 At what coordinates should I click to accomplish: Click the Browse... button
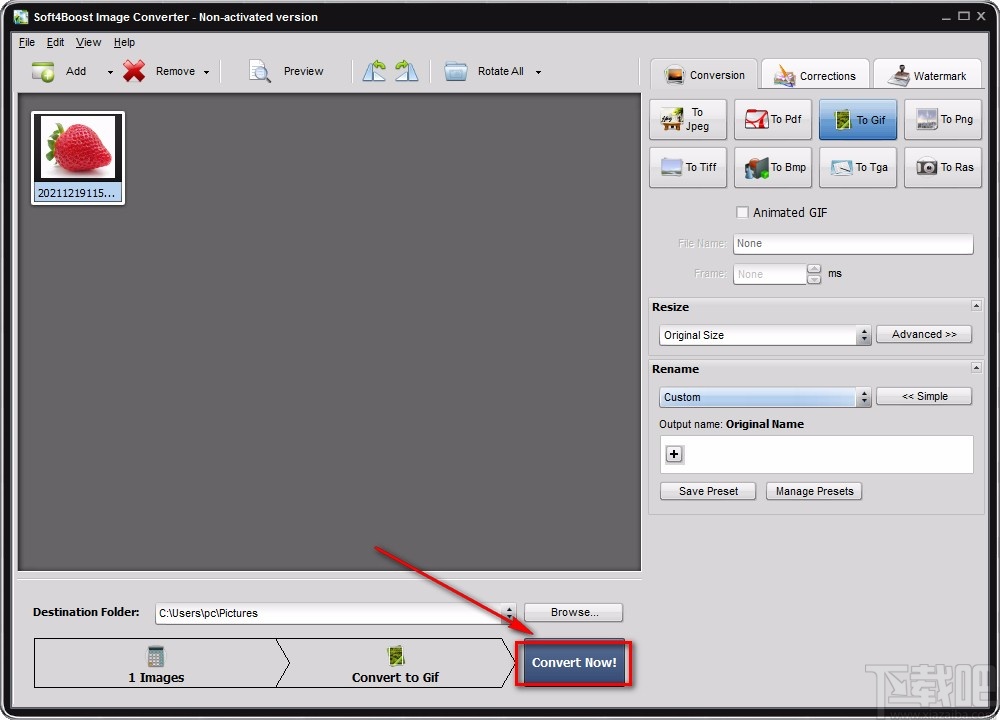[x=574, y=612]
